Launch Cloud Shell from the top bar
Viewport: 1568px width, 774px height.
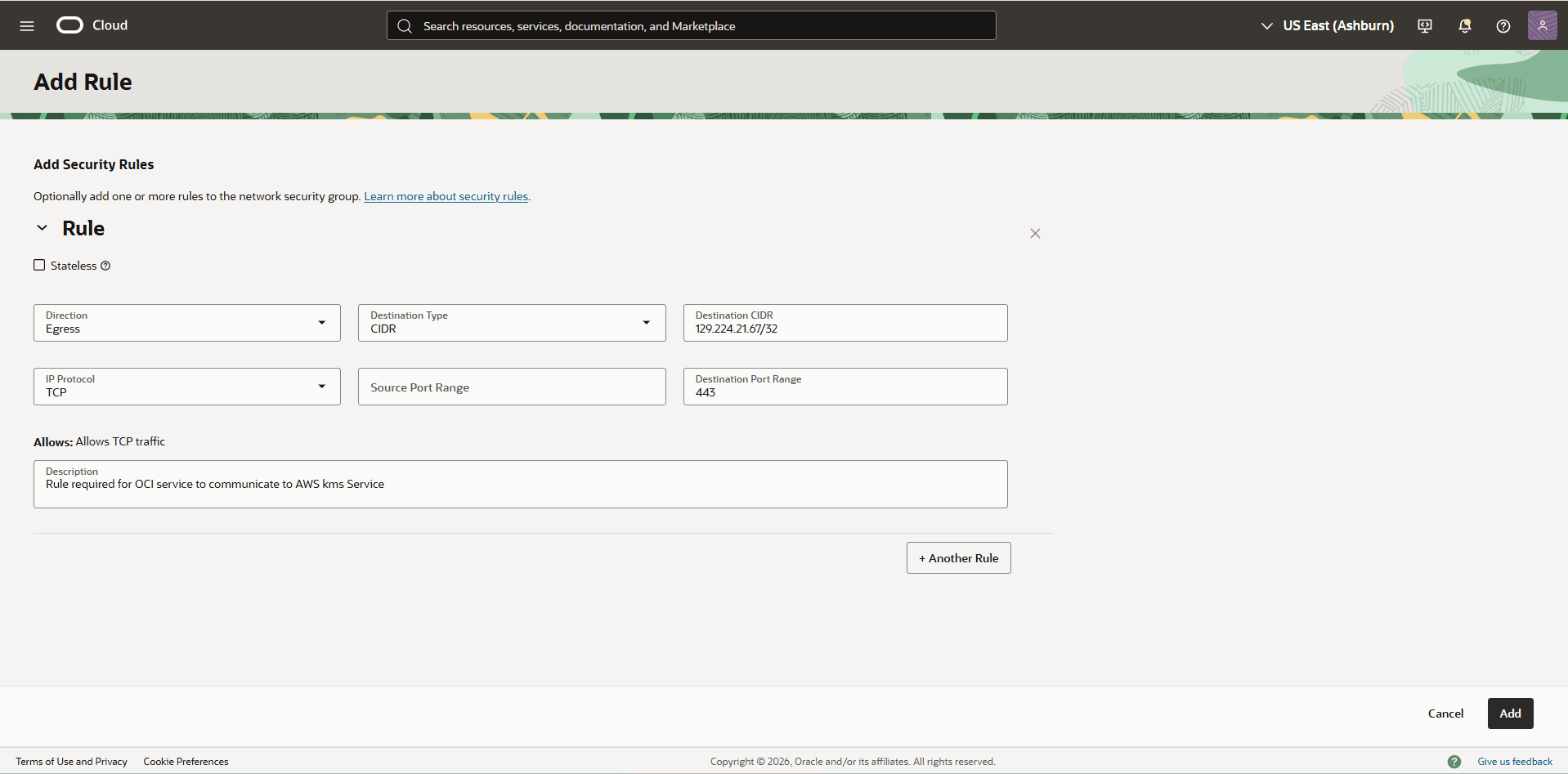click(1424, 25)
